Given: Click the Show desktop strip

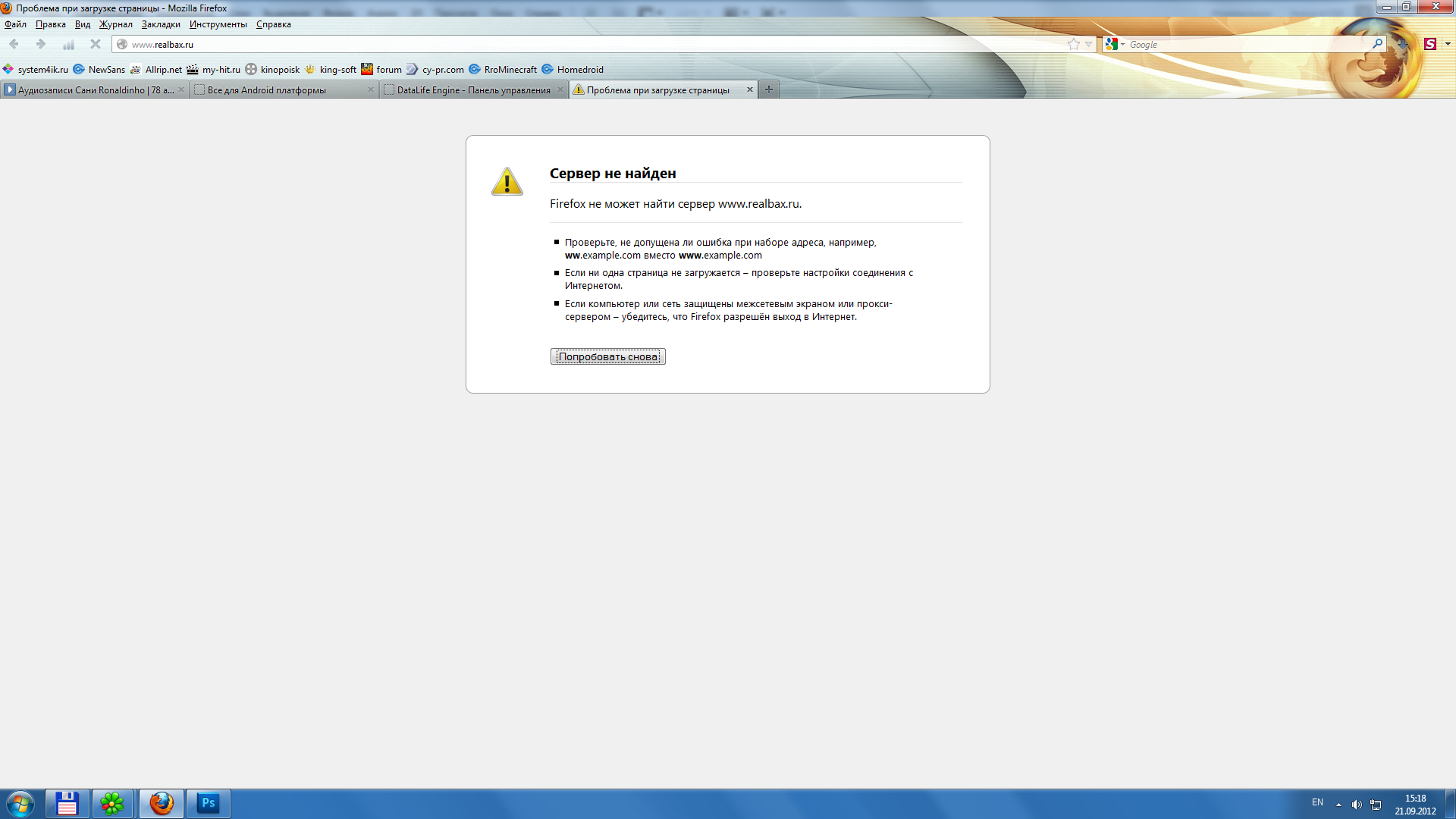Looking at the screenshot, I should pos(1450,804).
